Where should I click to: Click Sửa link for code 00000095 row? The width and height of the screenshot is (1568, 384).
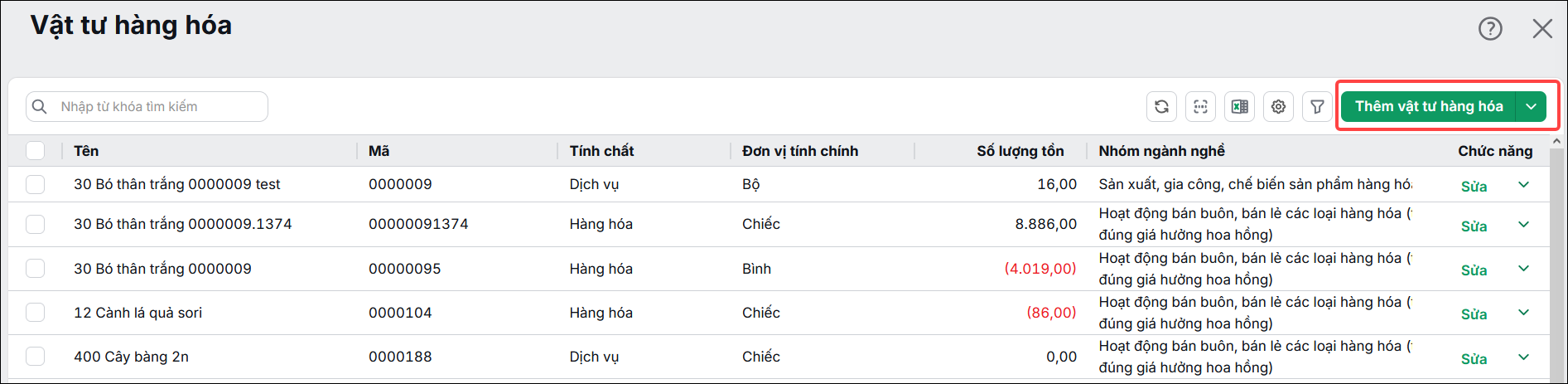(x=1474, y=270)
